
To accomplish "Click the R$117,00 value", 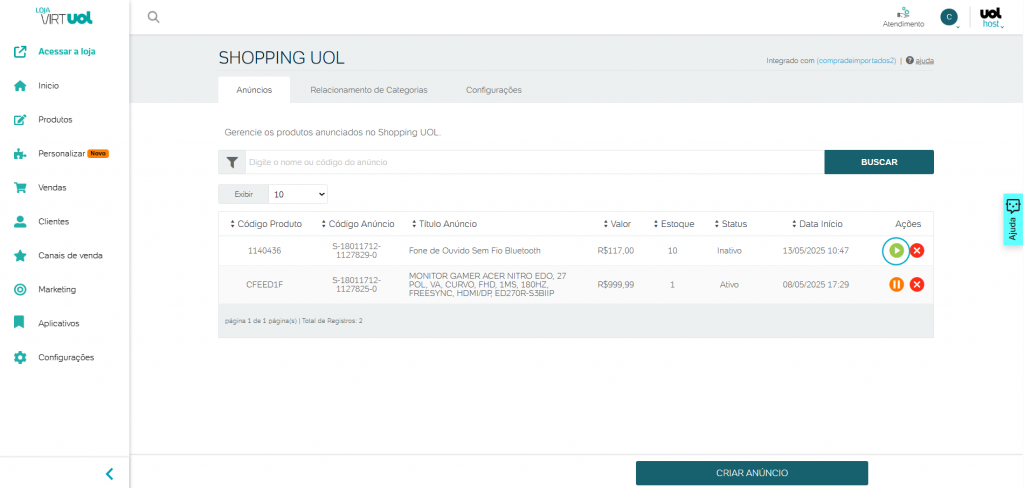I will (615, 250).
